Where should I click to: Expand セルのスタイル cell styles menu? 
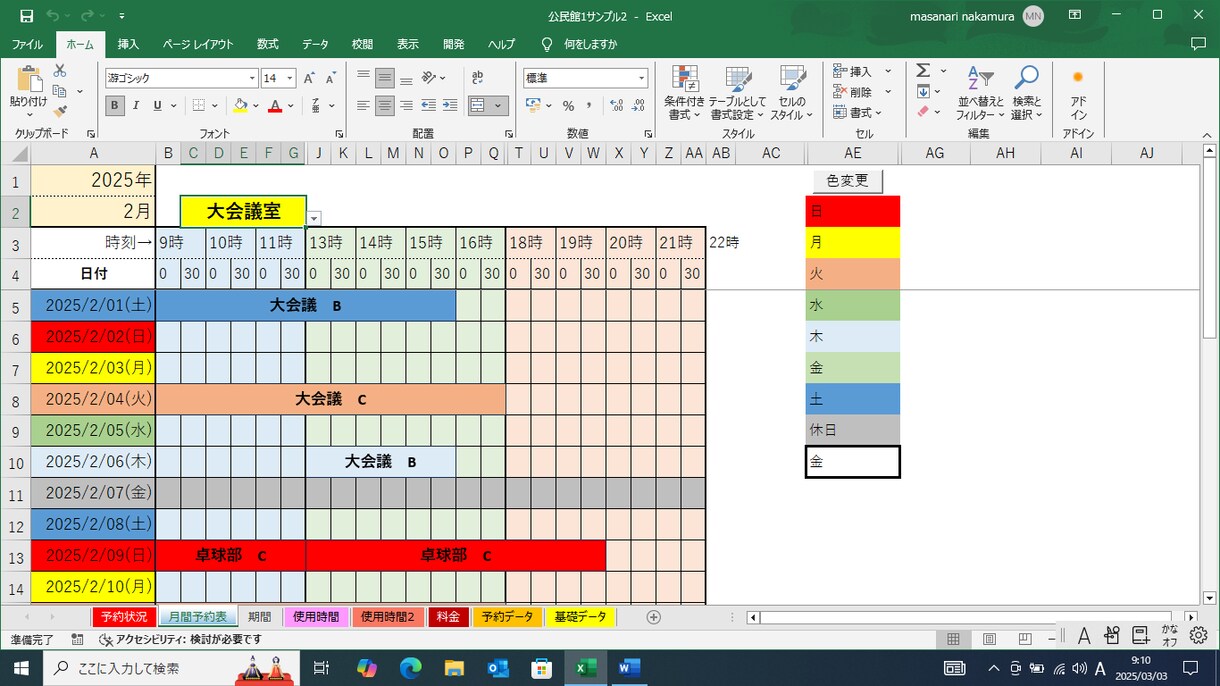791,94
